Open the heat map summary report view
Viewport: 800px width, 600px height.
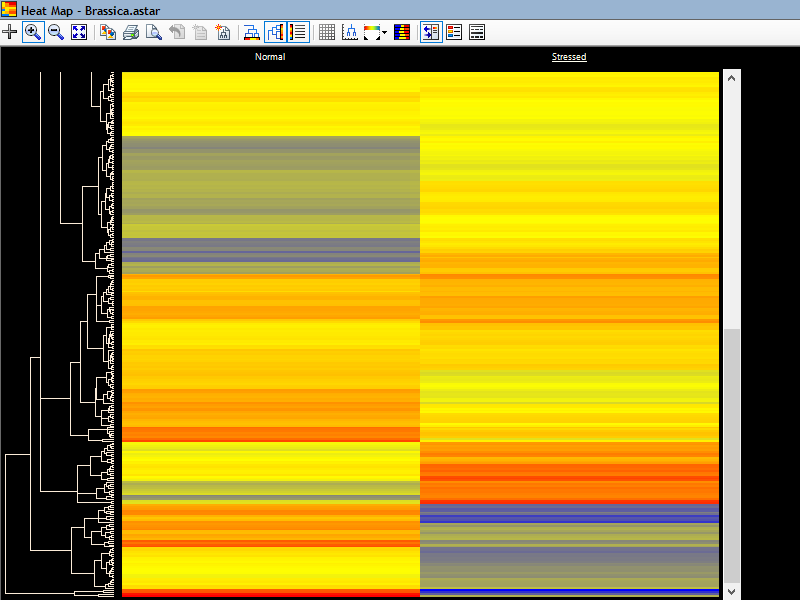coord(476,31)
